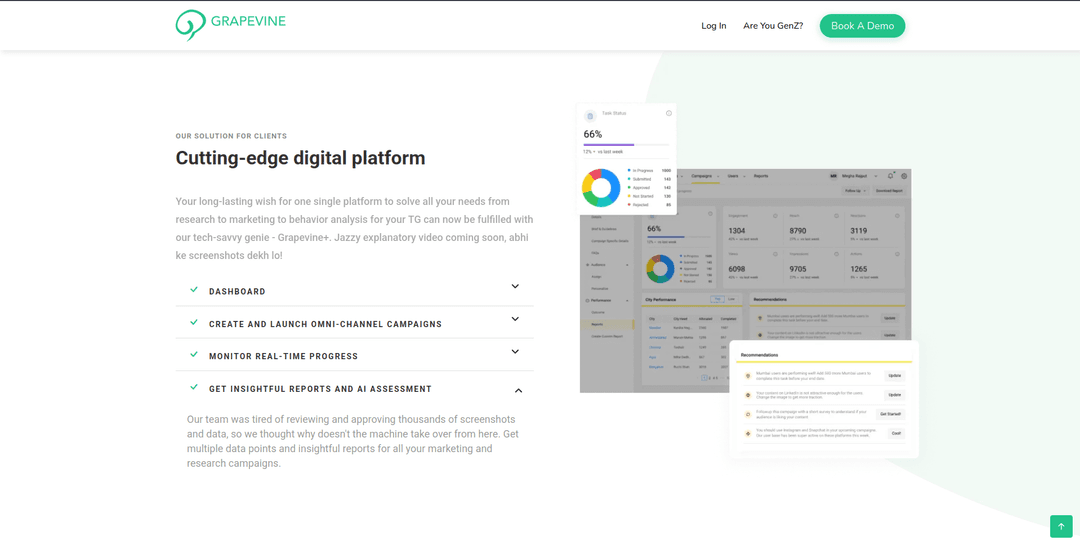Click the checkmark beside Monitor Real-Time Progress
The image size is (1080, 545).
pos(194,355)
